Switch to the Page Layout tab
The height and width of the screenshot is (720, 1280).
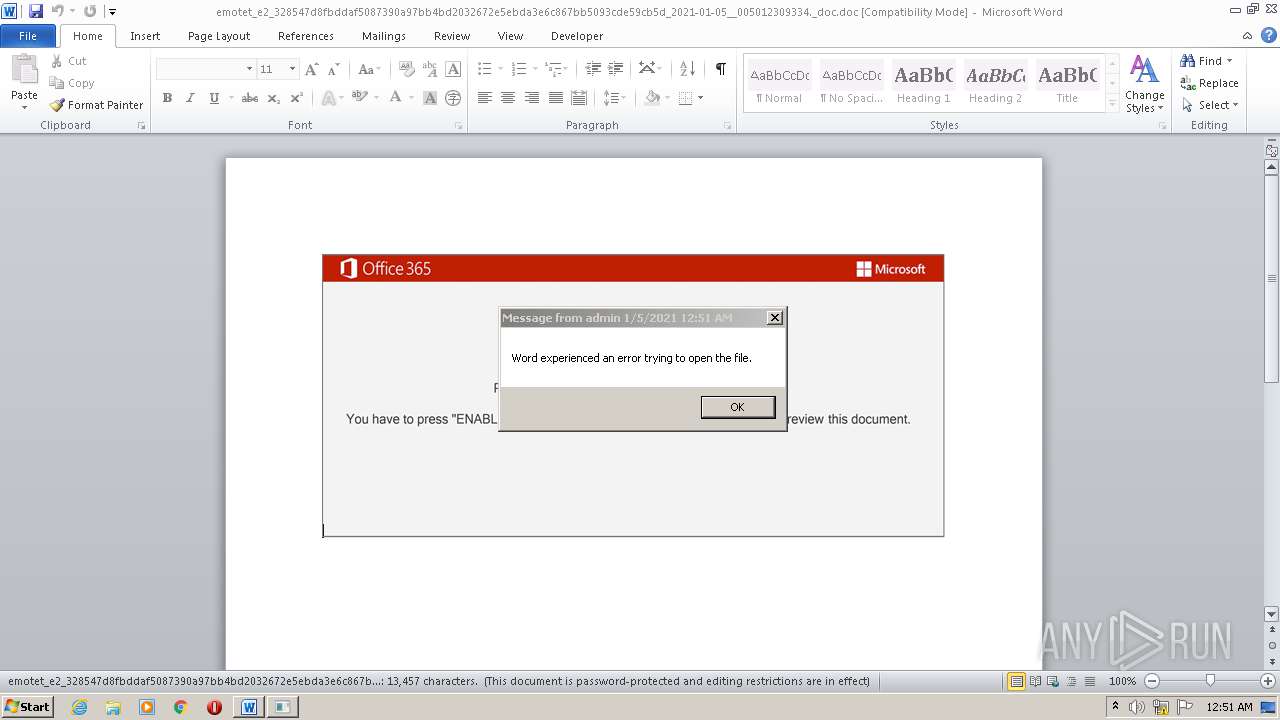click(x=219, y=36)
